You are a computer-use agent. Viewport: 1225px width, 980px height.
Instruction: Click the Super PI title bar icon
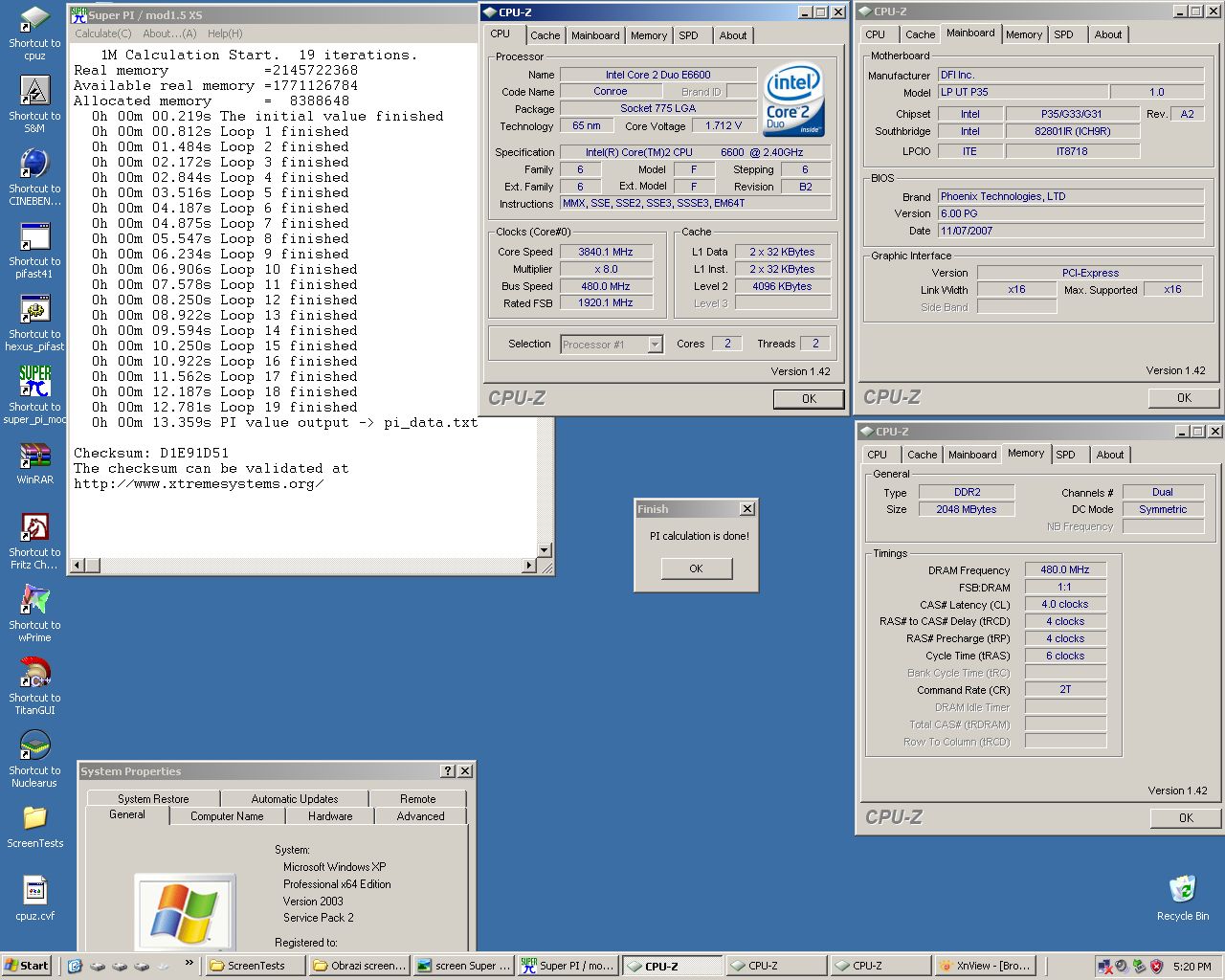78,14
